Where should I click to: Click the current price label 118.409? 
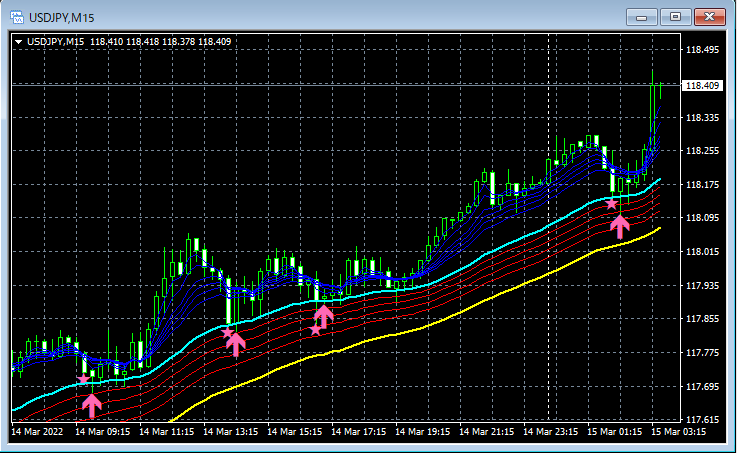coord(702,86)
